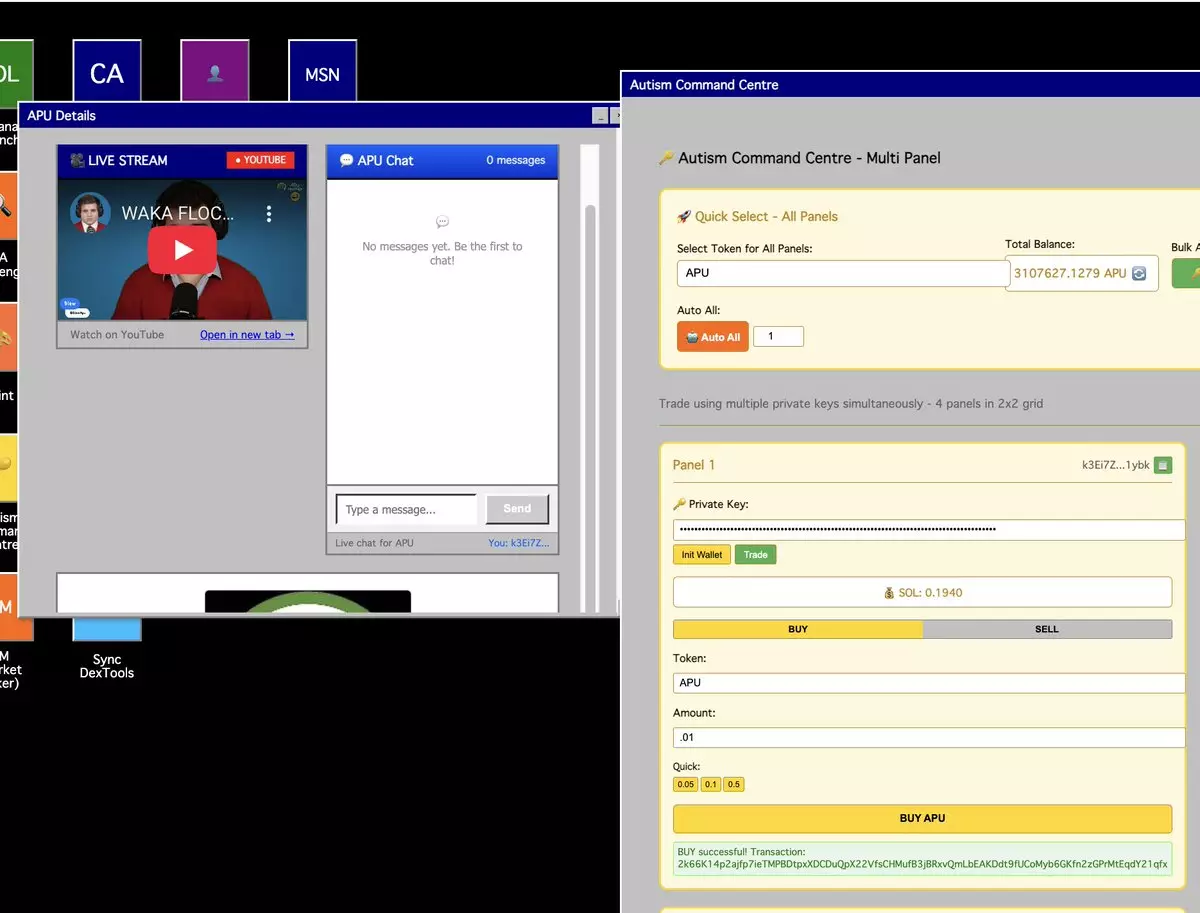
Task: Copy the Panel 1 wallet address
Action: click(x=1162, y=465)
